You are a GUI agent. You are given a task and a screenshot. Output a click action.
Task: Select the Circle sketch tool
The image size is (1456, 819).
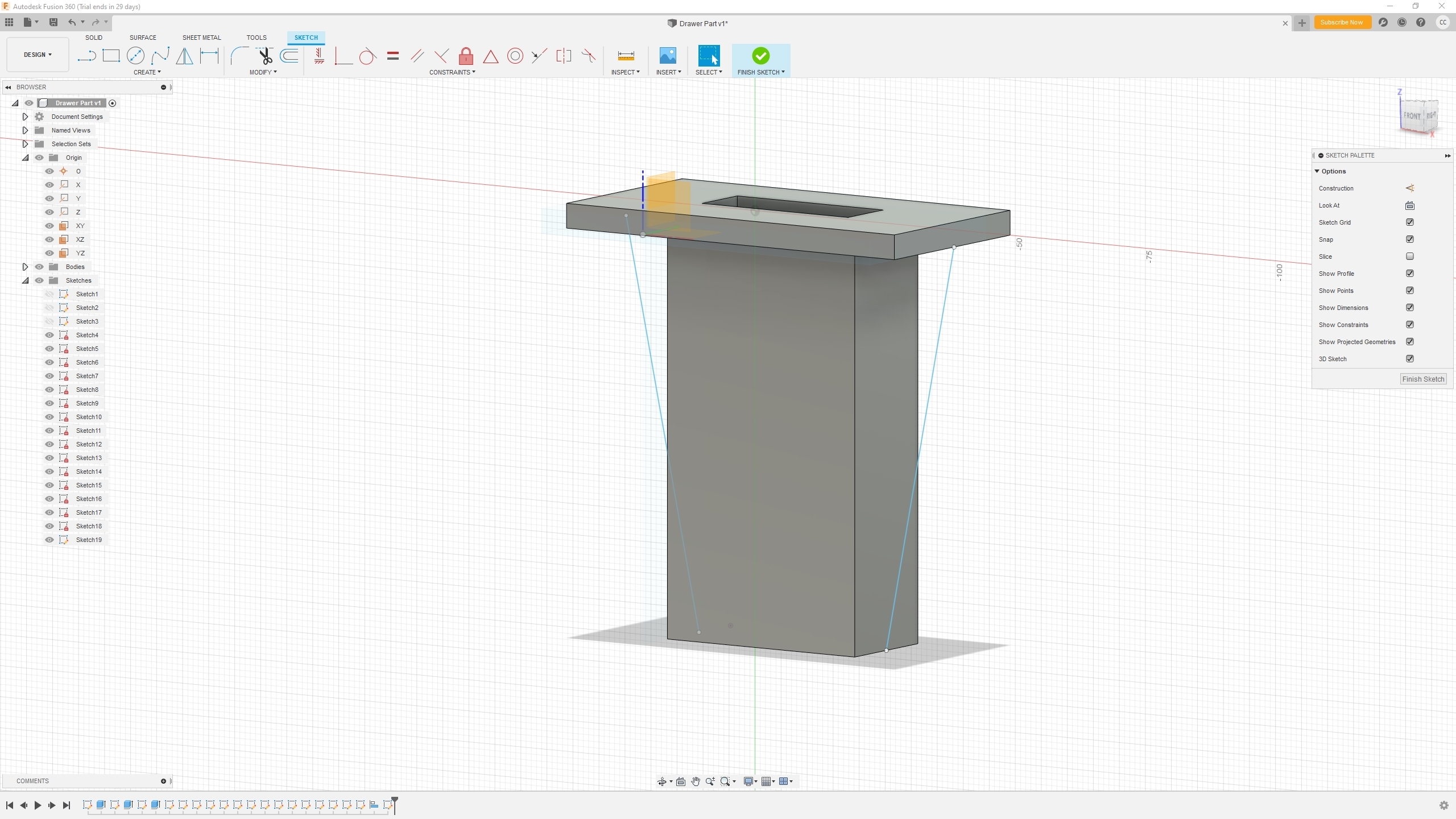pyautogui.click(x=135, y=56)
